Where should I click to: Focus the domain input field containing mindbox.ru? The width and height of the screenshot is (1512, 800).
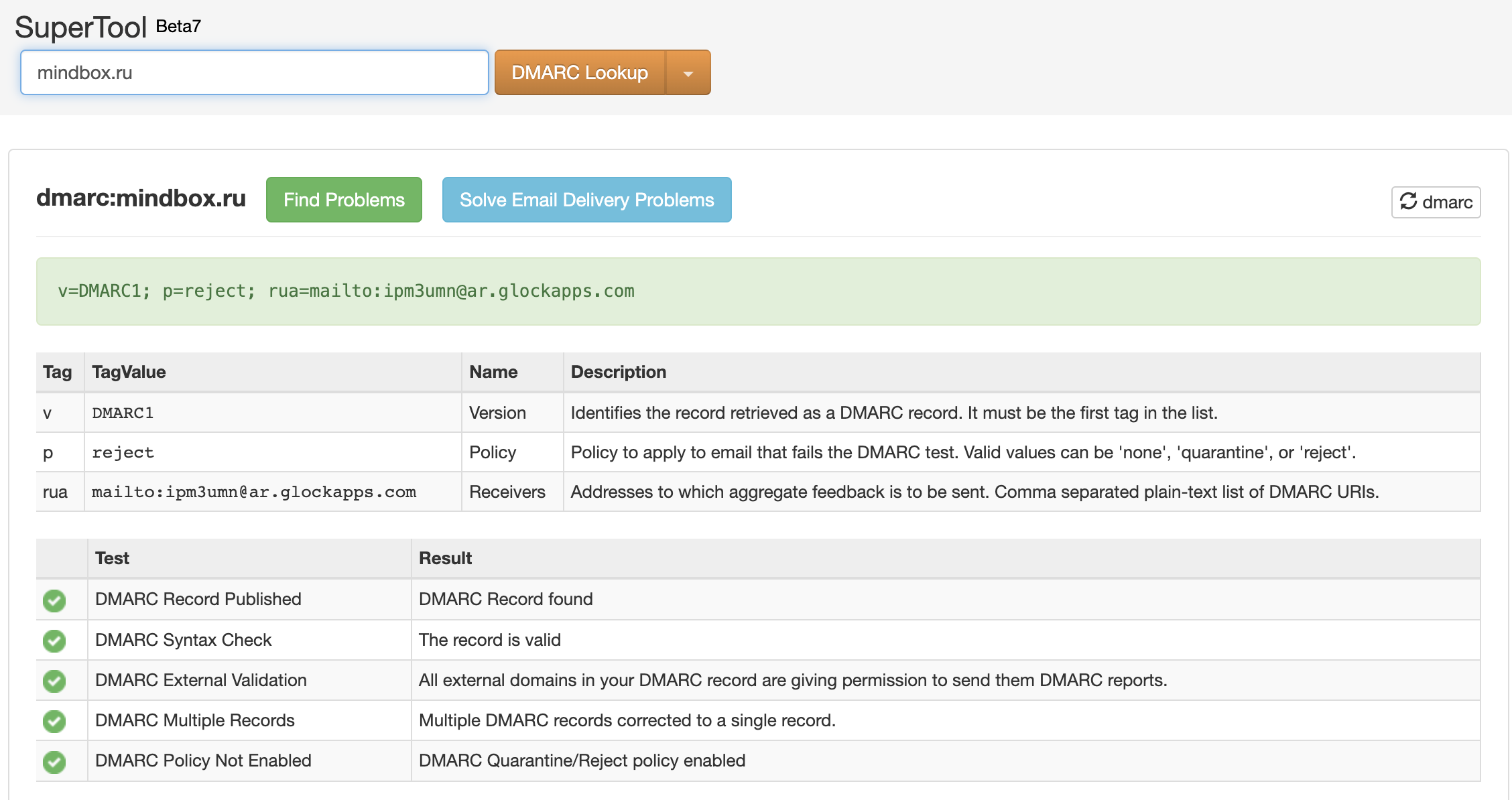point(255,72)
